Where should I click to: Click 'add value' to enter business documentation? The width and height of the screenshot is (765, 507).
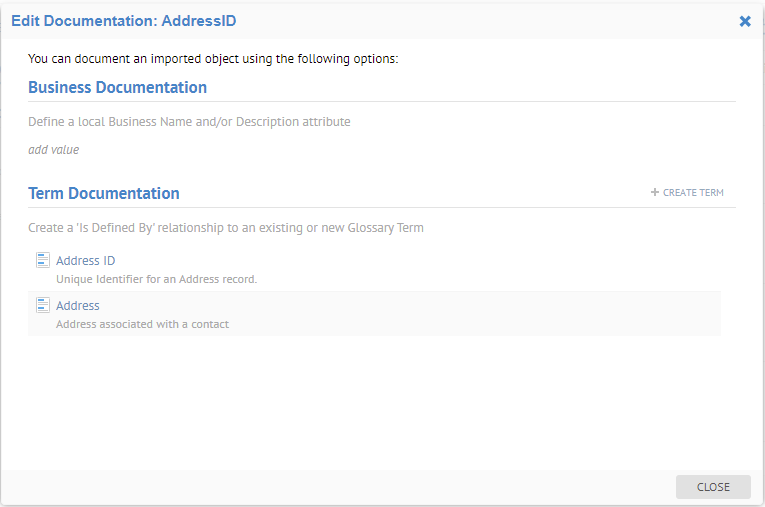[x=53, y=150]
